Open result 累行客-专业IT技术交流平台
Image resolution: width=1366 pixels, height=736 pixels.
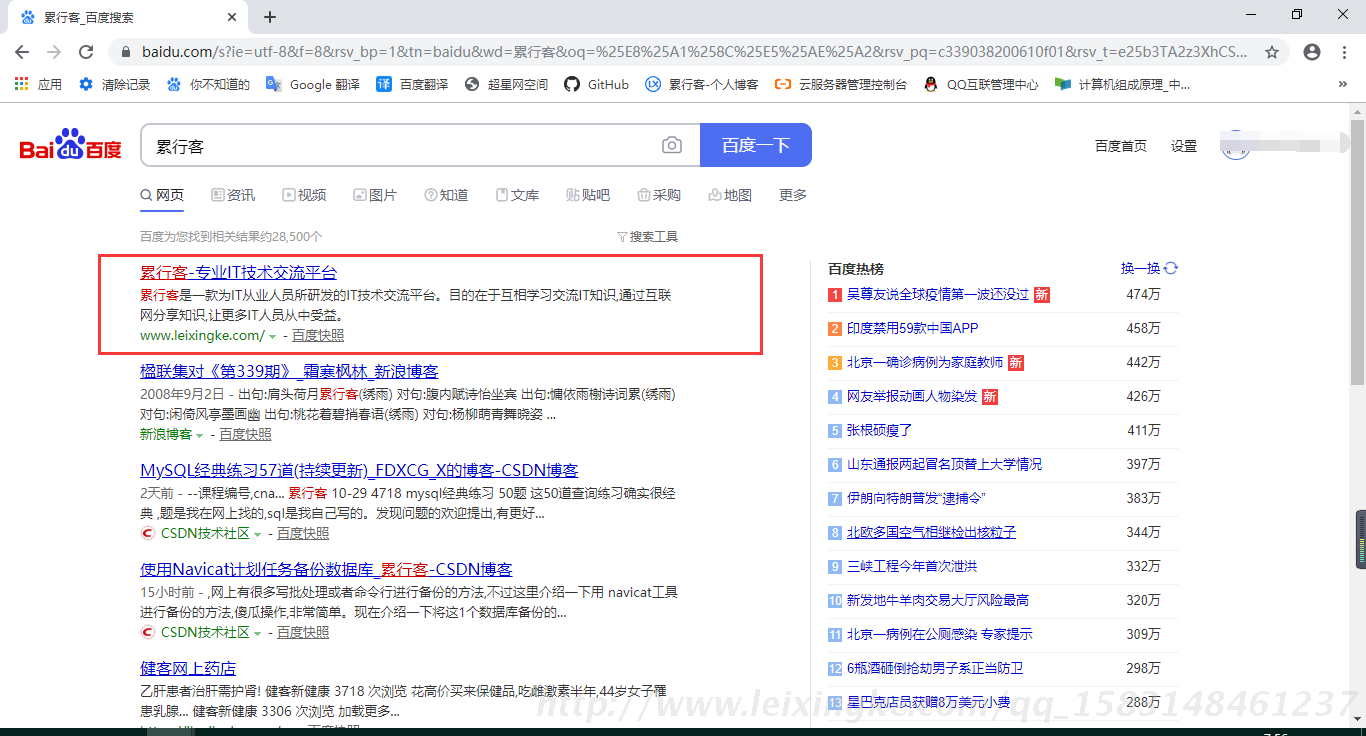pyautogui.click(x=239, y=273)
